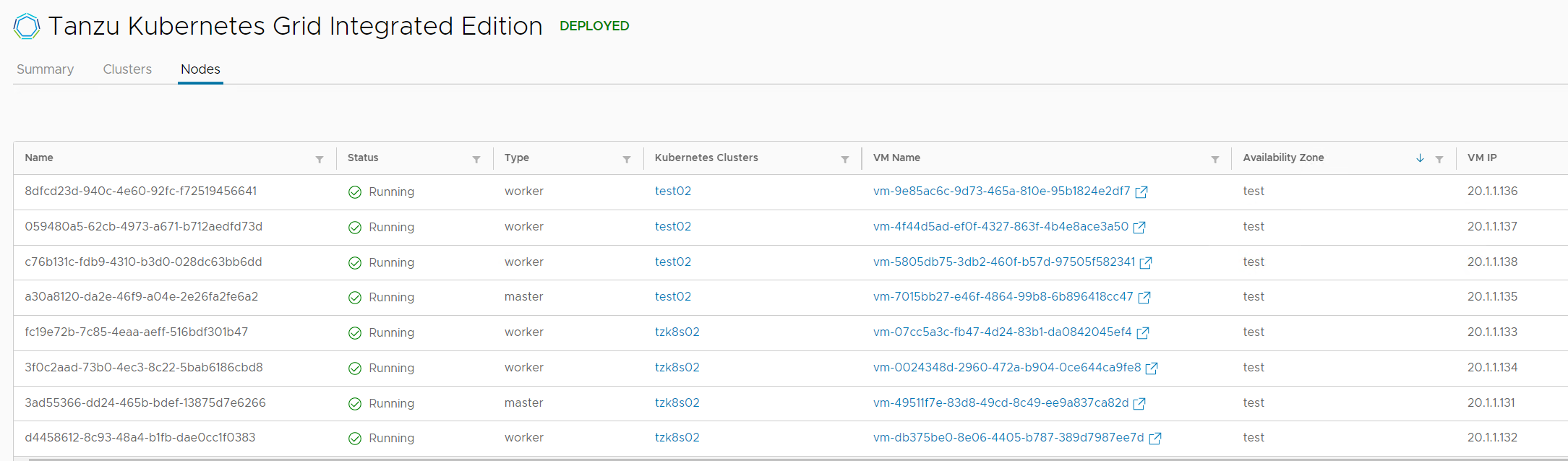Select node name fc19e72b-7c85-4eaa-aeff-516bdf301b47
This screenshot has height=461, width=1568.
137,332
